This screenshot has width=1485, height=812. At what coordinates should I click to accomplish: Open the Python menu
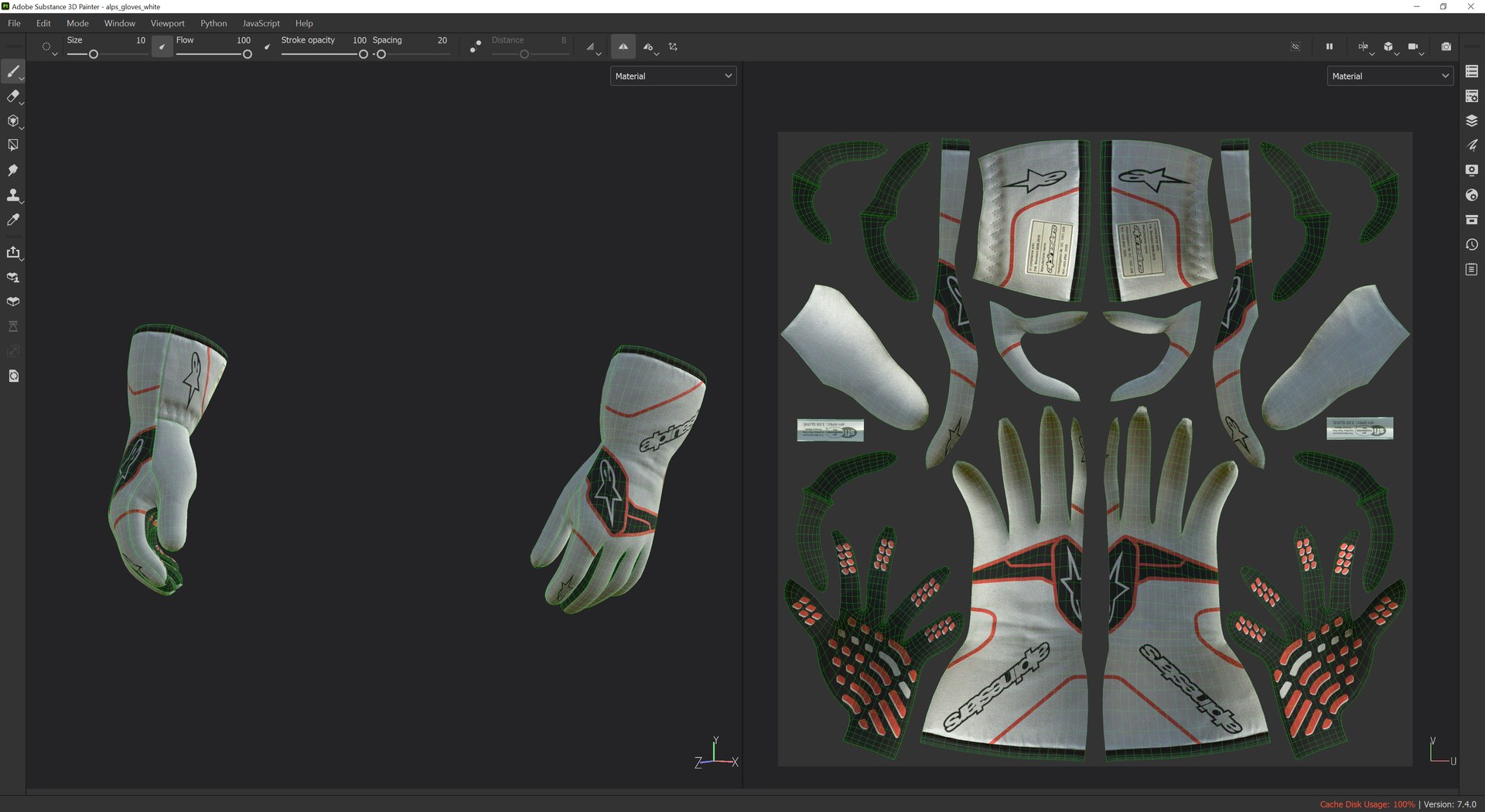(213, 23)
